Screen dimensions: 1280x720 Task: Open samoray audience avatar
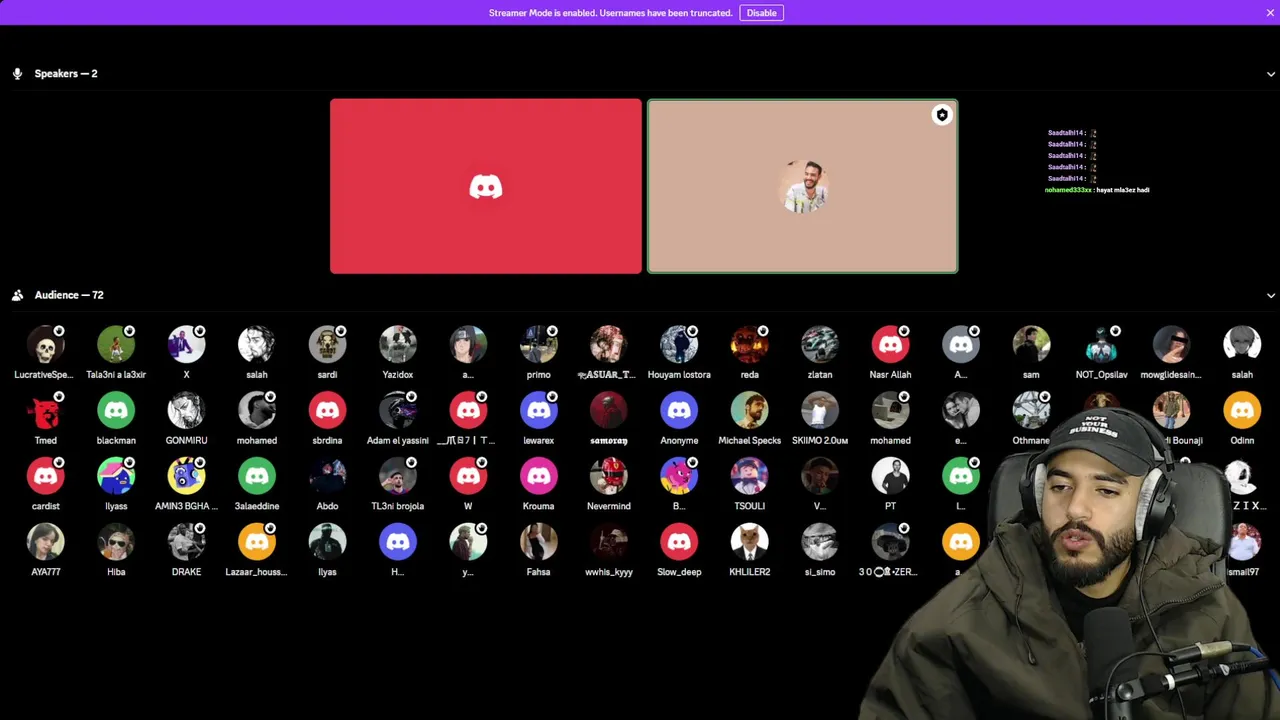pos(609,410)
